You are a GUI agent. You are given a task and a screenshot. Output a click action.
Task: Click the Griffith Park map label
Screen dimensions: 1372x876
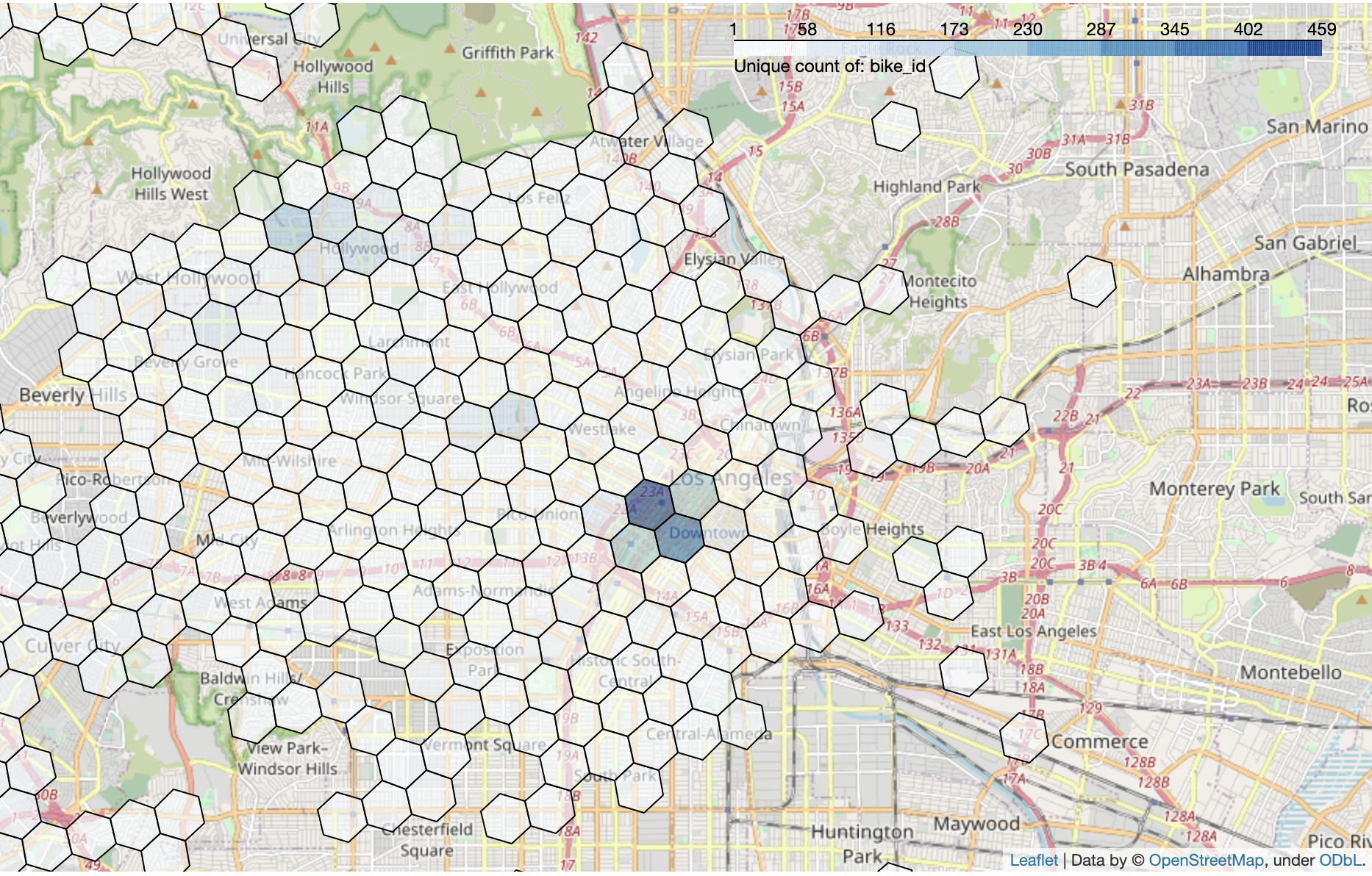click(x=507, y=53)
